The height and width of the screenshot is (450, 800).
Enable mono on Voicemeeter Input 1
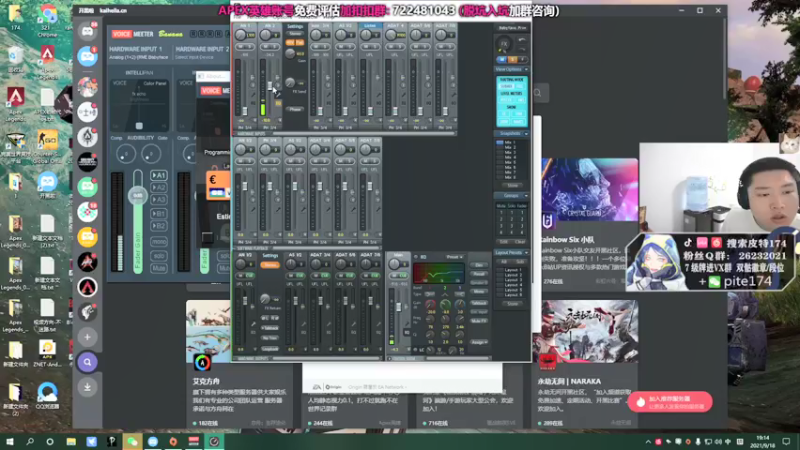[x=159, y=241]
